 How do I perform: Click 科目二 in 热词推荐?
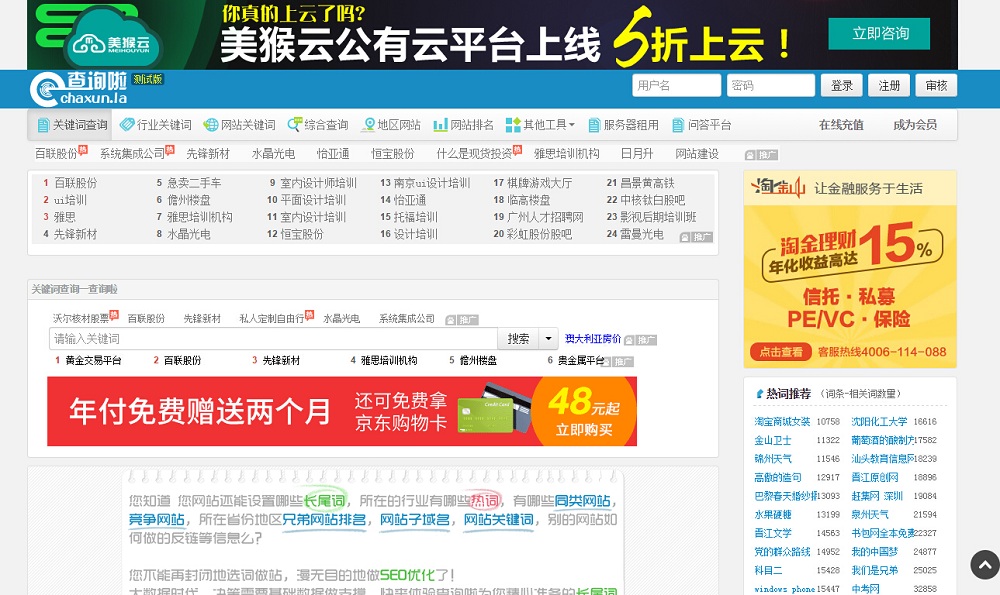click(768, 570)
